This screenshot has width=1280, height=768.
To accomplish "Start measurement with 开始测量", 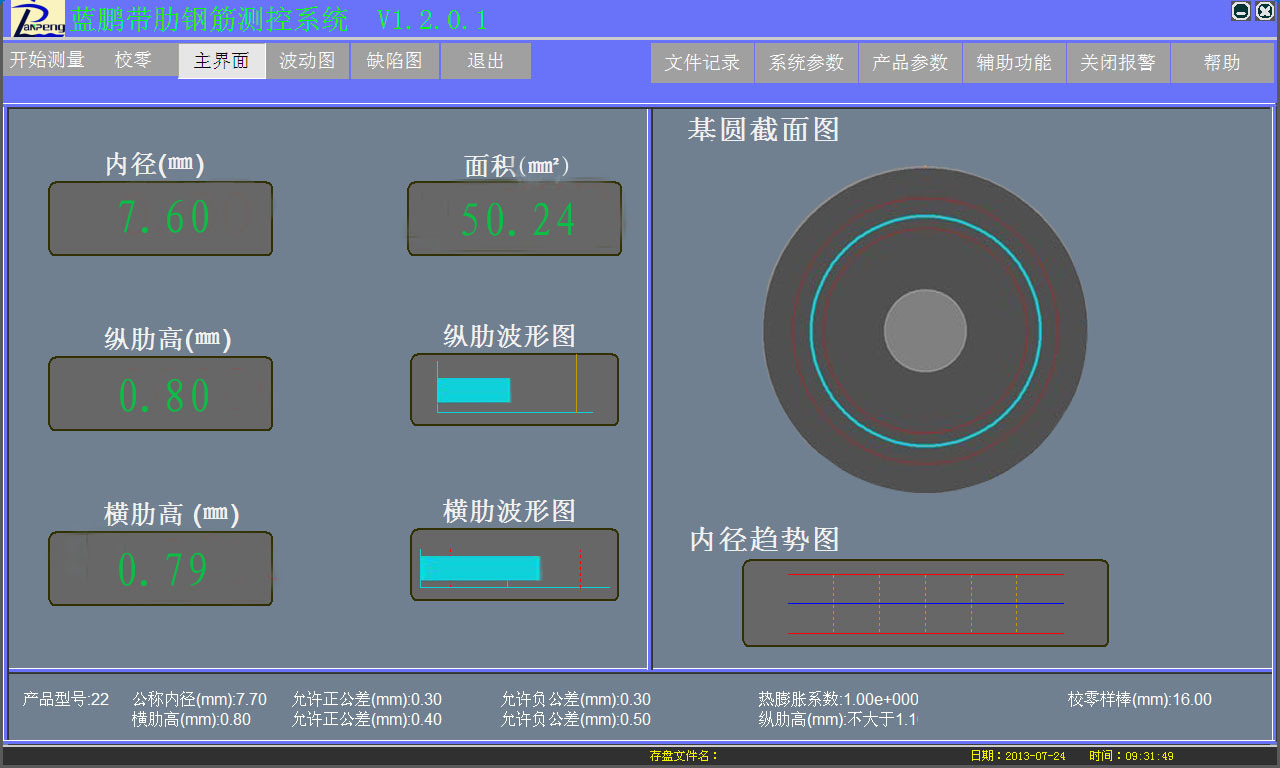I will tap(47, 60).
